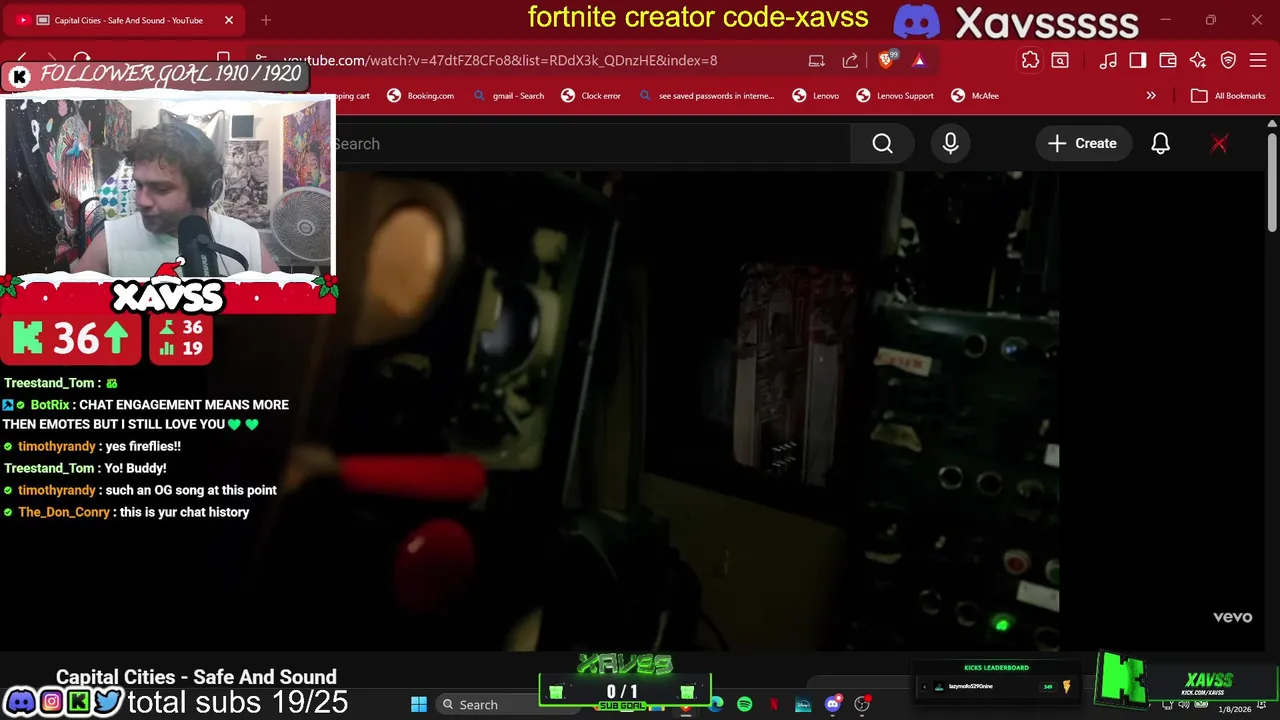The image size is (1280, 720).
Task: Open the Lenovo bookmark
Action: [x=816, y=96]
